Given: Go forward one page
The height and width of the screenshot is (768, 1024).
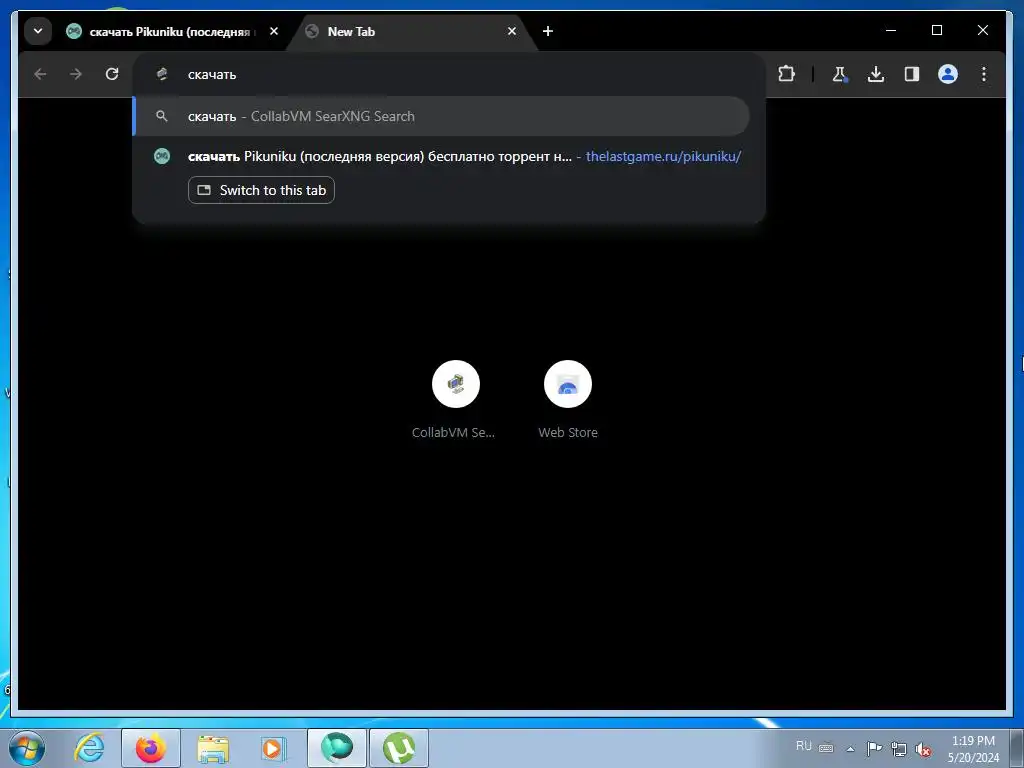Looking at the screenshot, I should (76, 74).
